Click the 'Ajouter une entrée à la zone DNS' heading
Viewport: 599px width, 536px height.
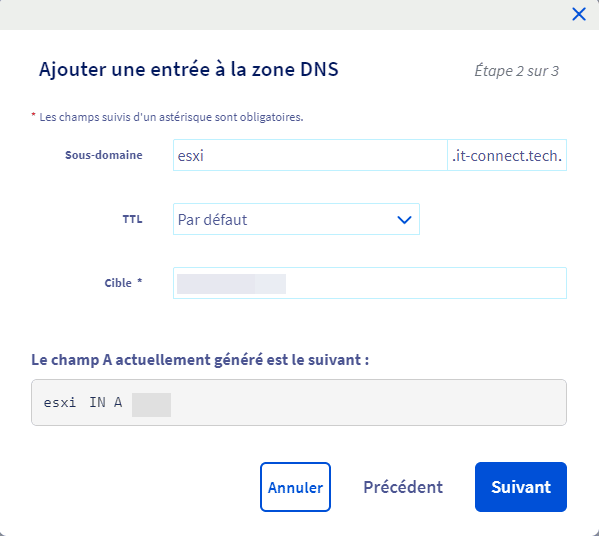point(189,70)
